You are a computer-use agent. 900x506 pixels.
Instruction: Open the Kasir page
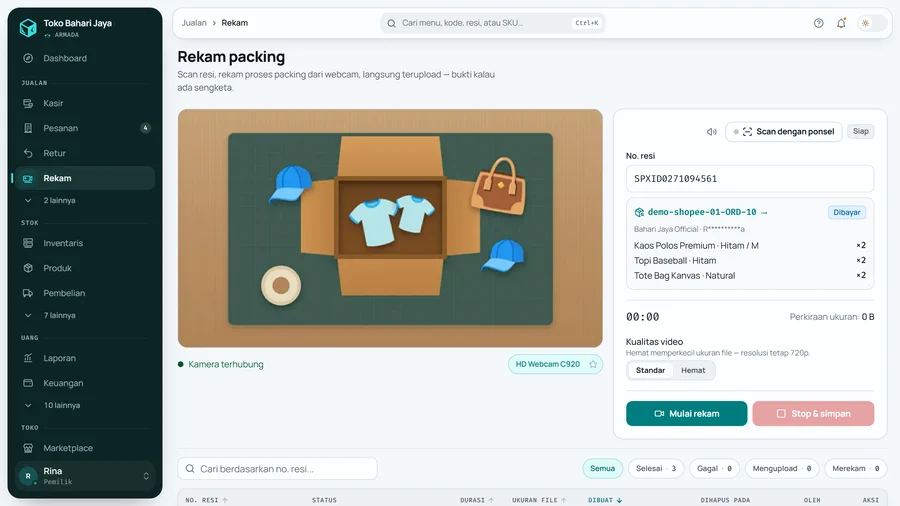(x=85, y=103)
